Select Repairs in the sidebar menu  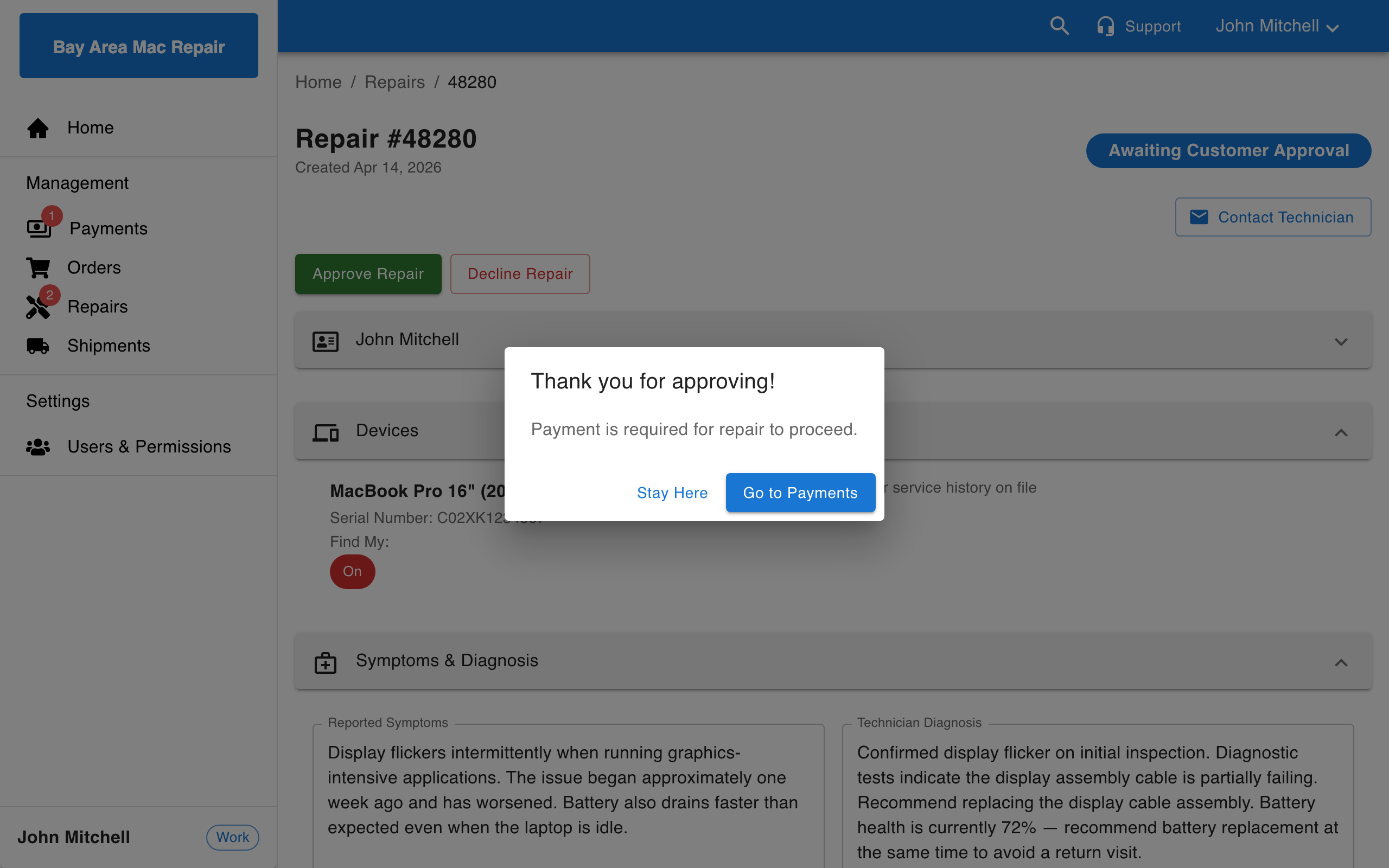(98, 307)
